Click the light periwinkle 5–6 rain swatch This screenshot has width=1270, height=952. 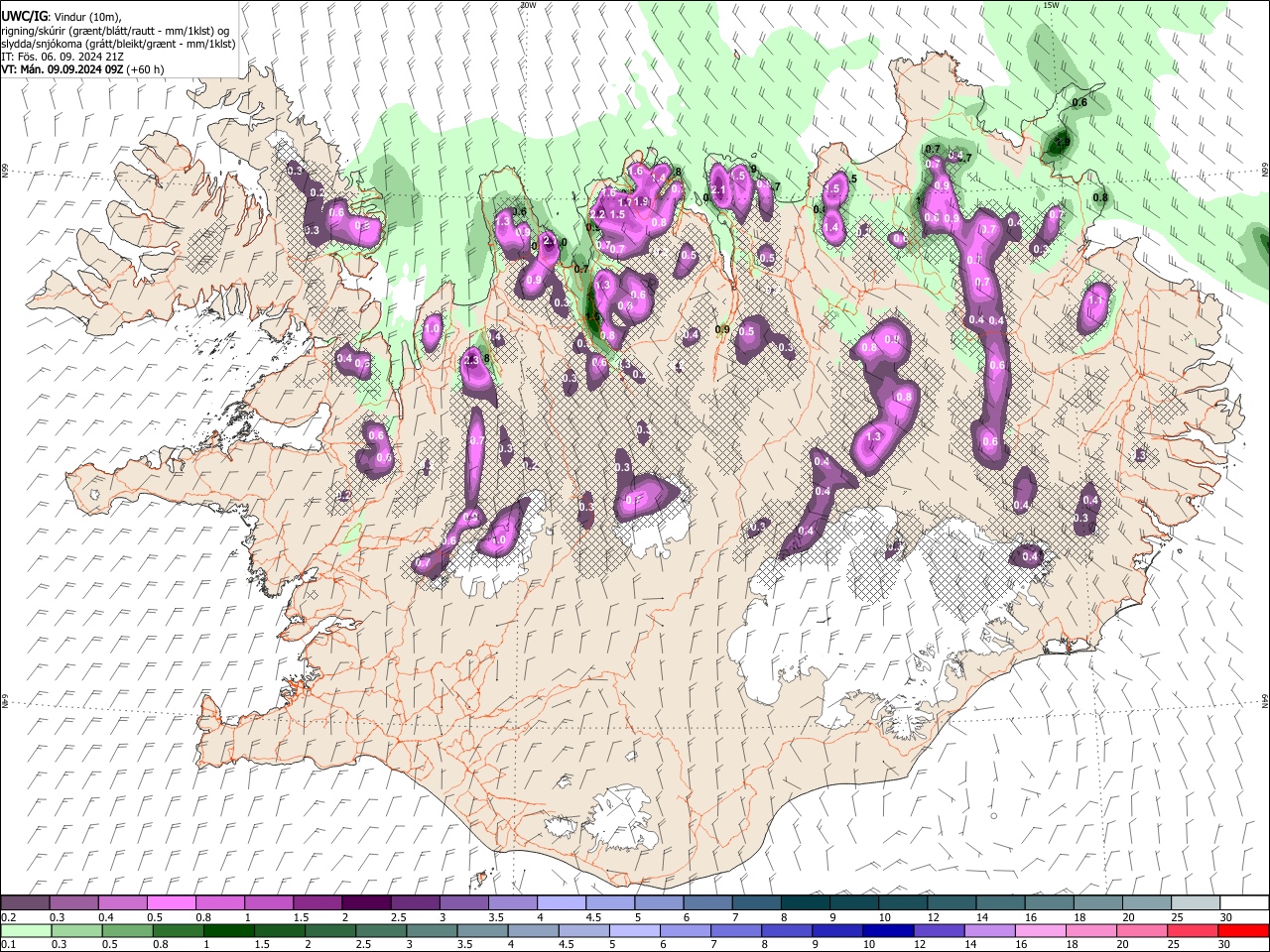[x=635, y=931]
